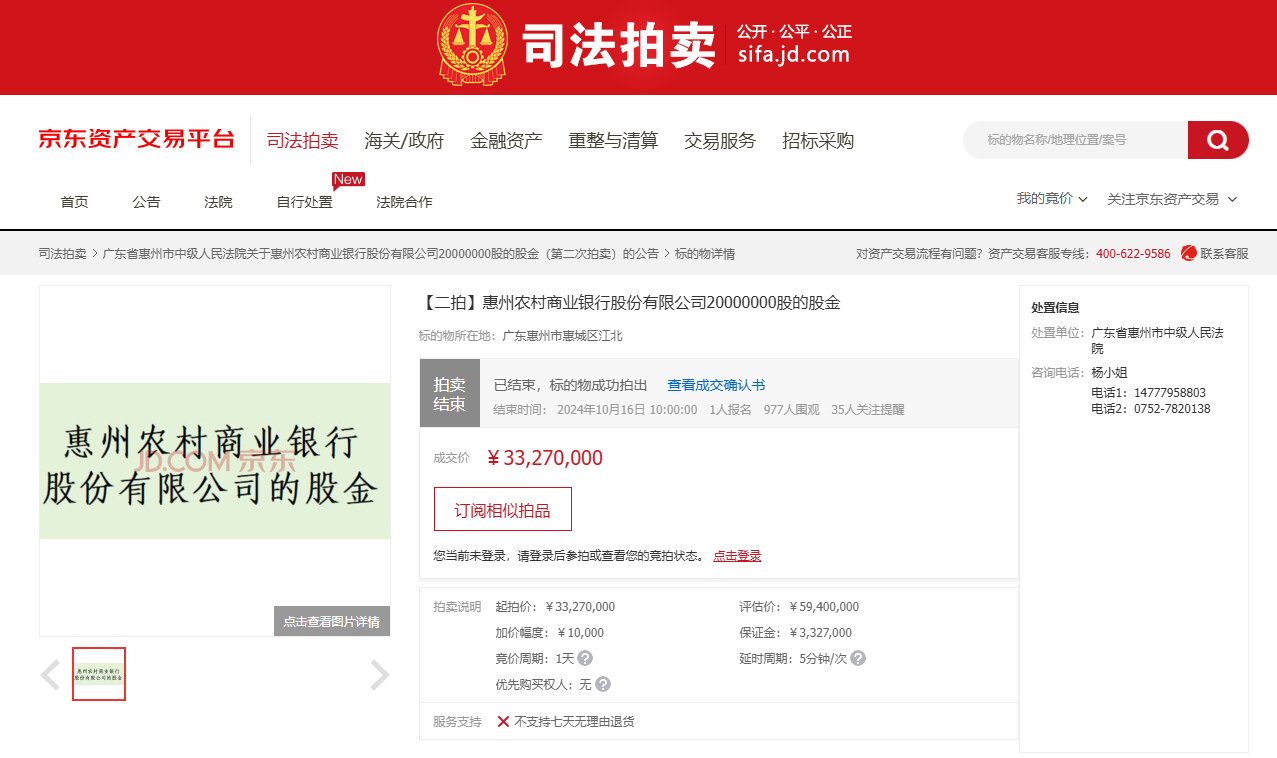Click the 起拍价 ¥33,270,000 value
This screenshot has width=1277, height=758.
point(580,607)
